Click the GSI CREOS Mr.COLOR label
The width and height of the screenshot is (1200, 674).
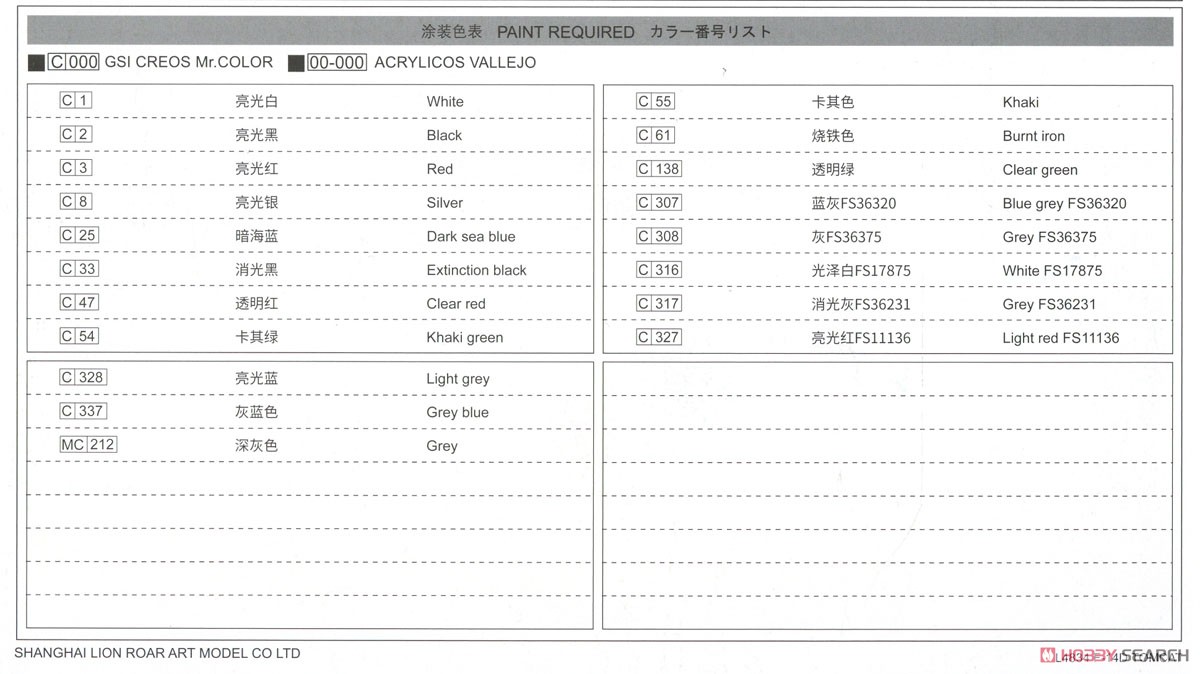click(189, 62)
